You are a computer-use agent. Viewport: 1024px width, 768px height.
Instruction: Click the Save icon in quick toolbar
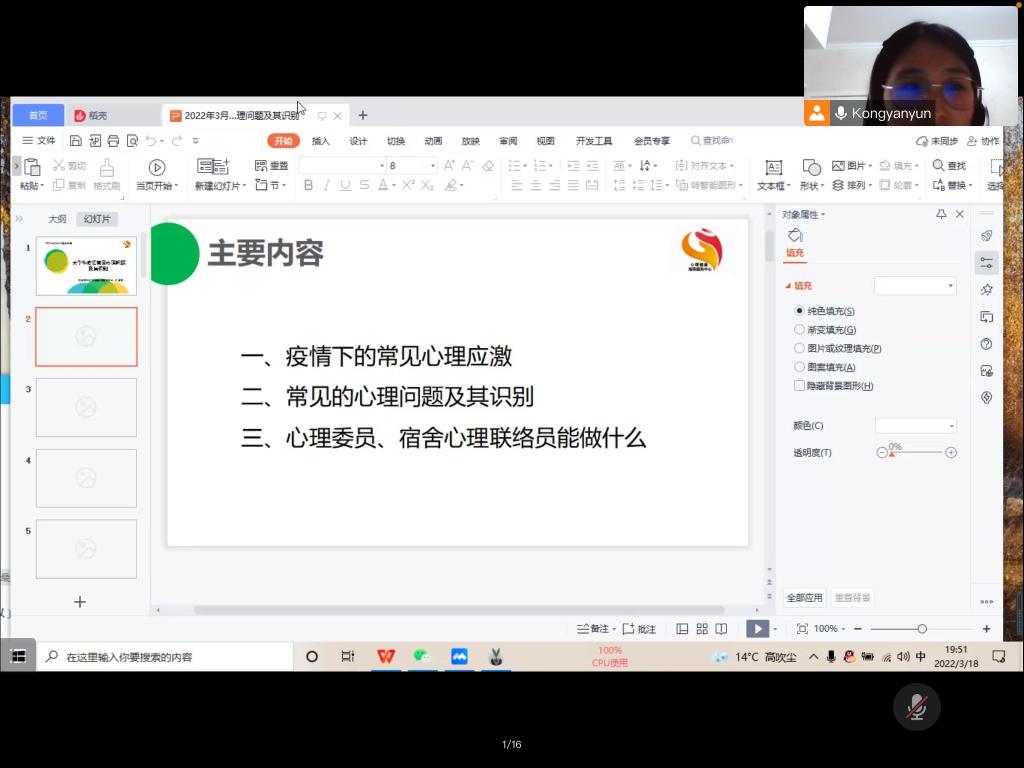tap(76, 141)
